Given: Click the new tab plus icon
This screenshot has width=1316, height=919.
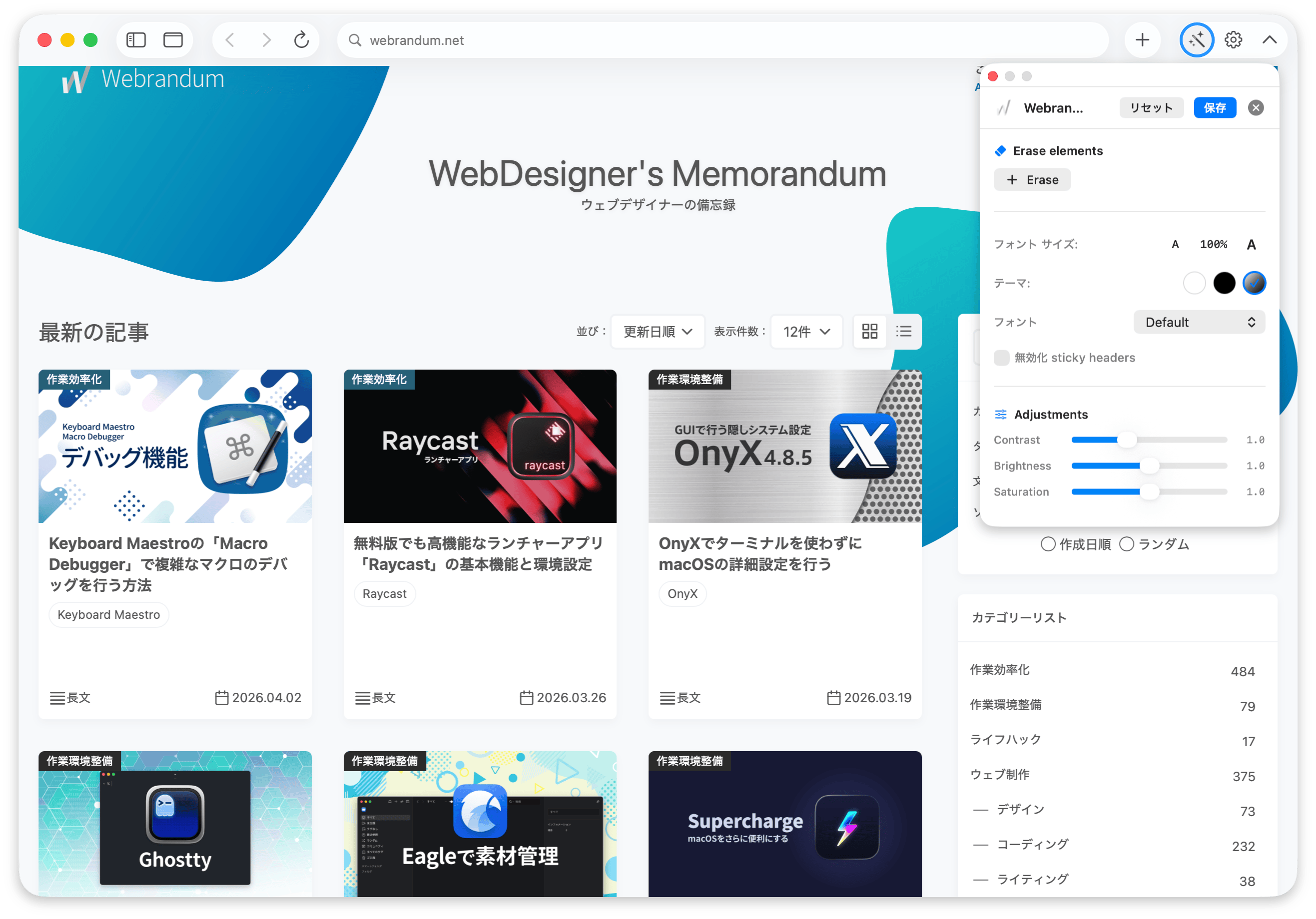Looking at the screenshot, I should (1142, 40).
